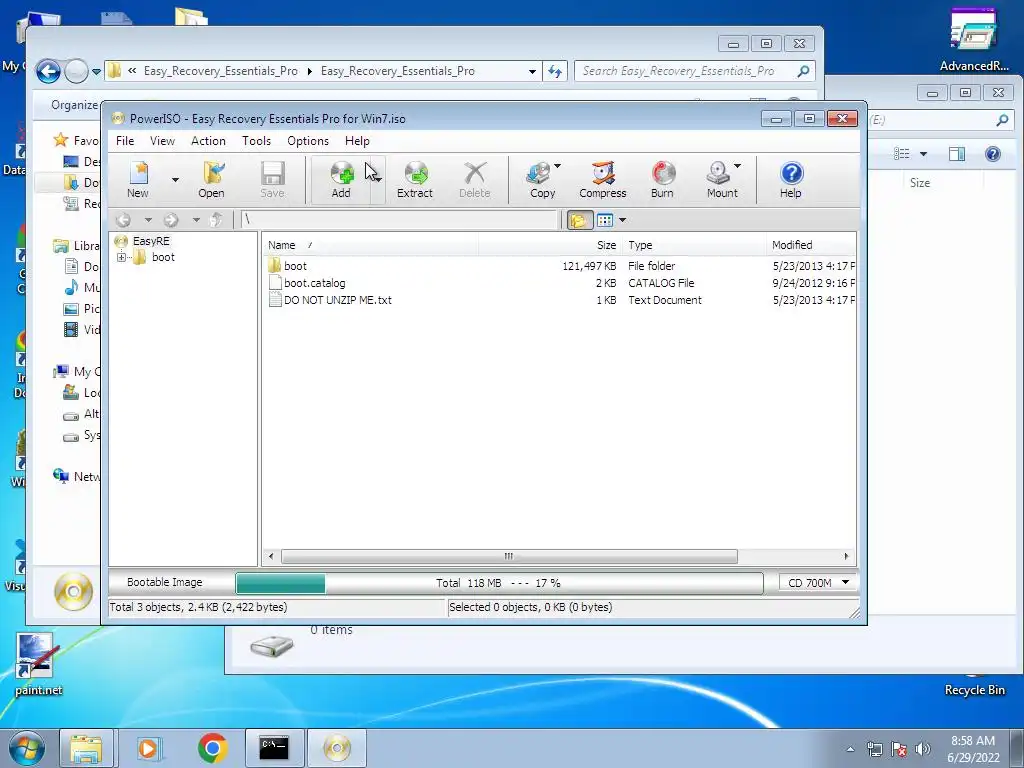This screenshot has width=1024, height=768.
Task: Select the boot.catalog file
Action: click(314, 283)
